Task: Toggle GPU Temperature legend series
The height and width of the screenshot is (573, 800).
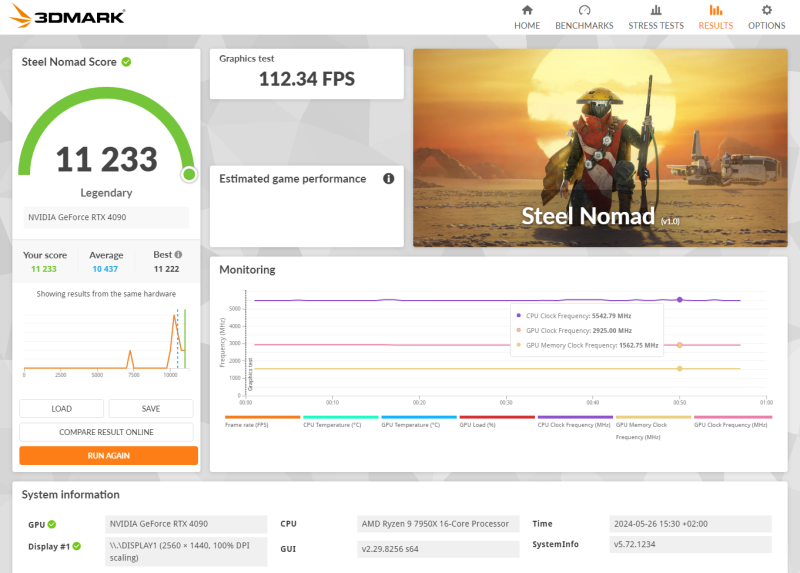Action: 418,421
